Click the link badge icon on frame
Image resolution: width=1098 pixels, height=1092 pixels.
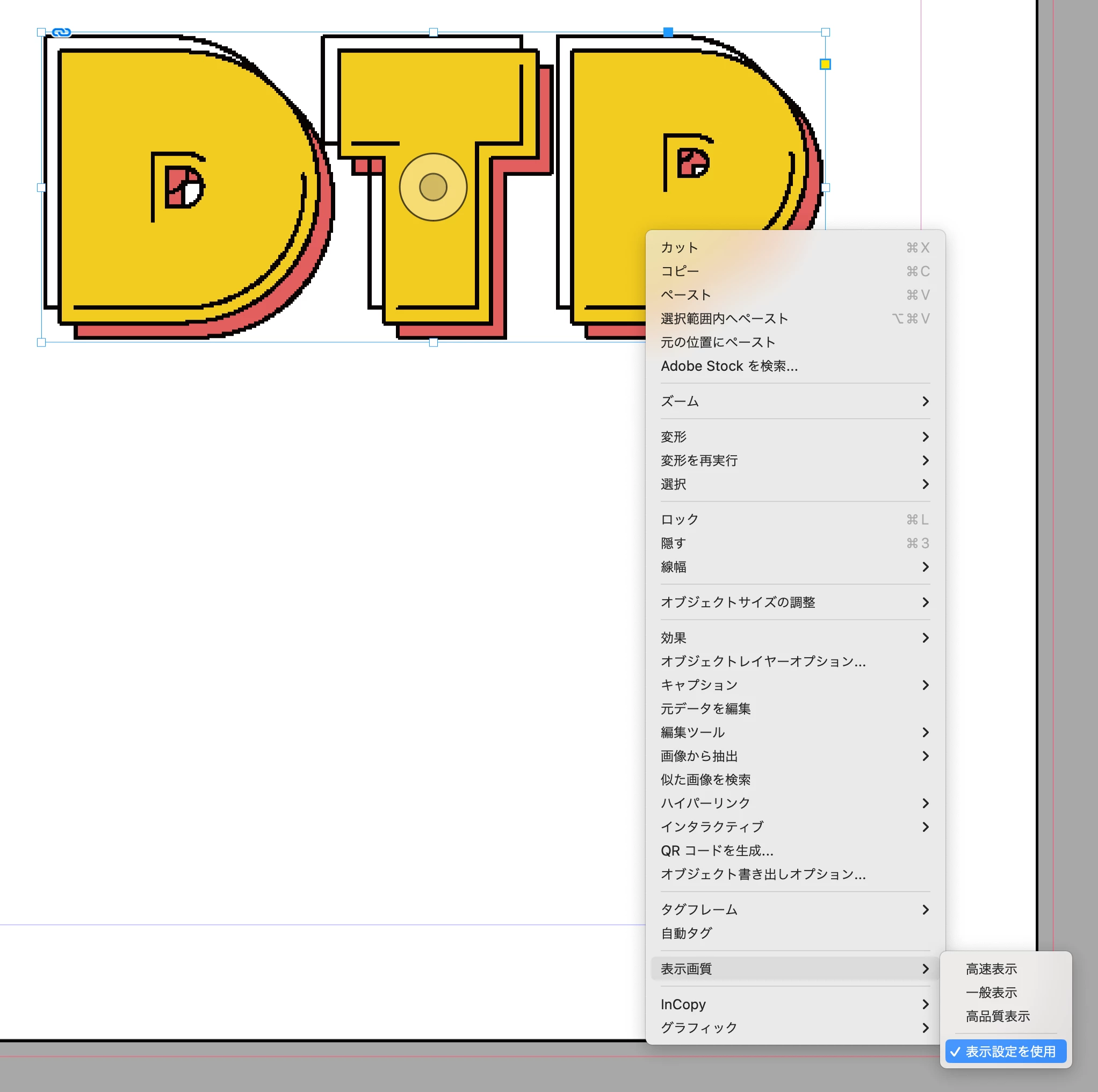tap(61, 32)
